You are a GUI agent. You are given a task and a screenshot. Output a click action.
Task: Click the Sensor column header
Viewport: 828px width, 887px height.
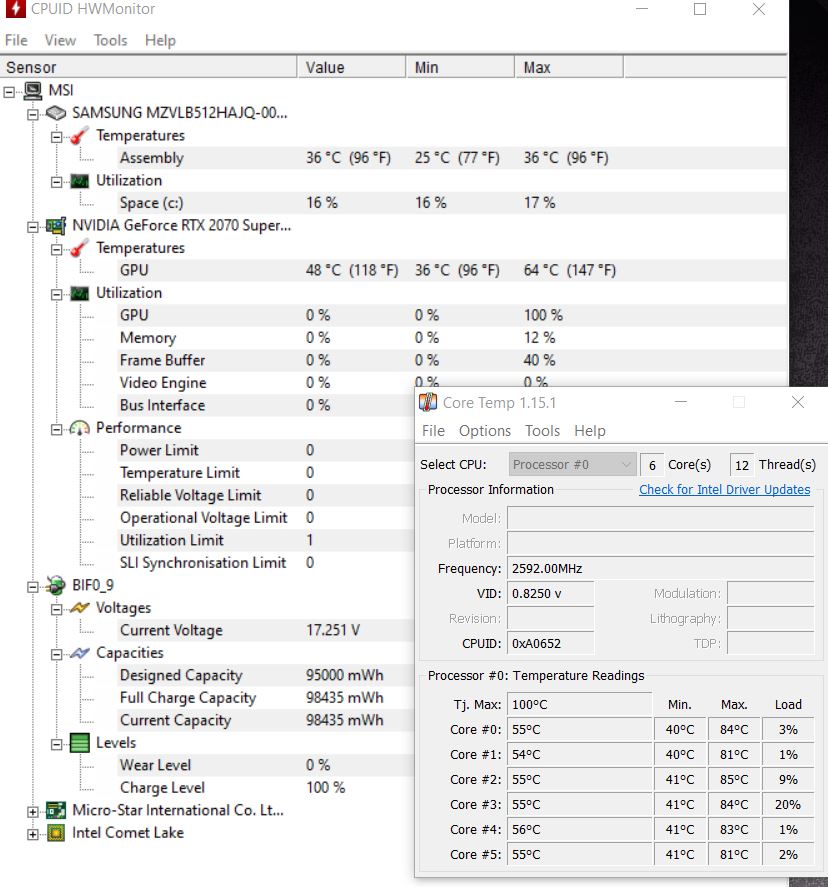point(148,67)
